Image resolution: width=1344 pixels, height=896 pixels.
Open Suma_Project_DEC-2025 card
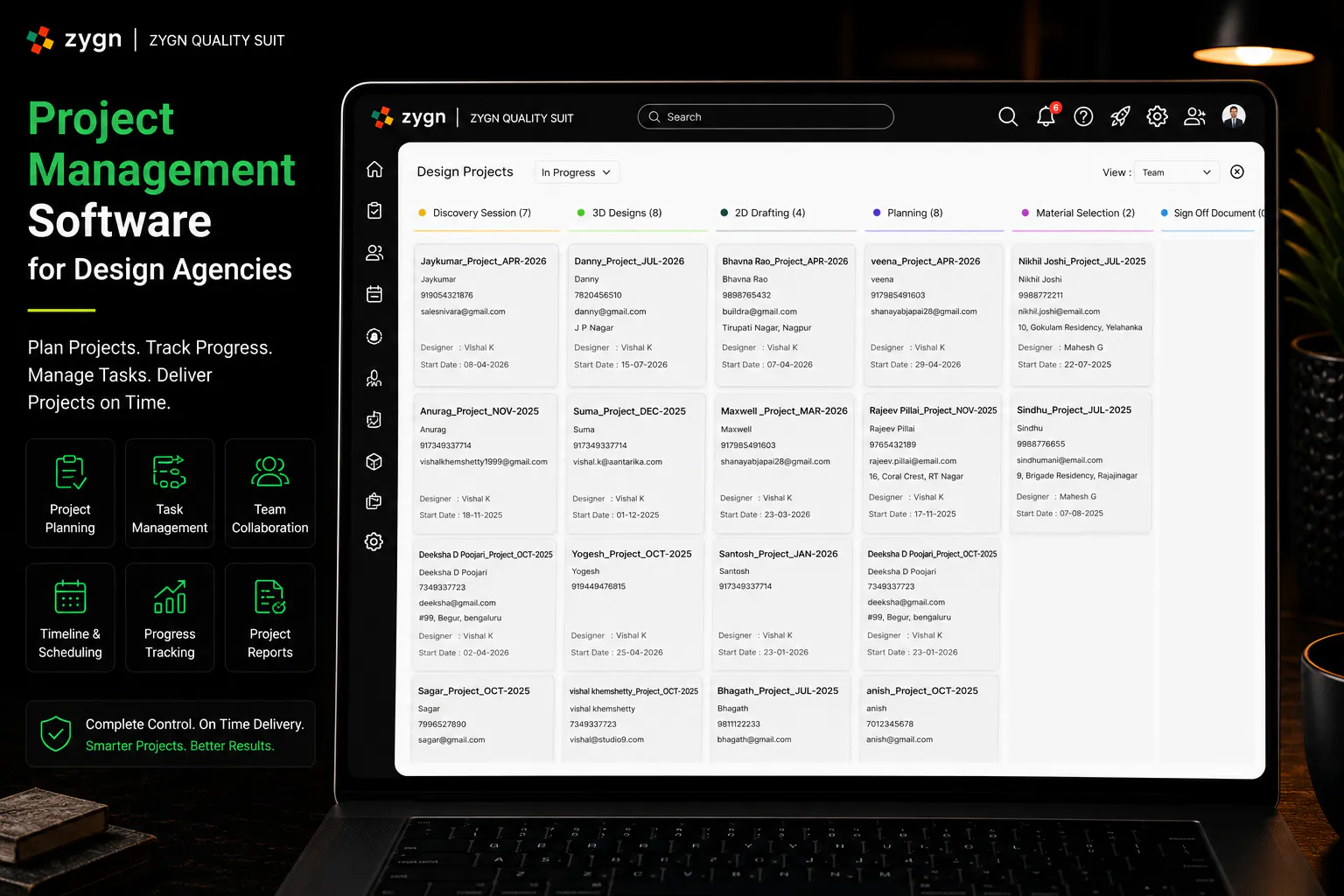[x=635, y=464]
